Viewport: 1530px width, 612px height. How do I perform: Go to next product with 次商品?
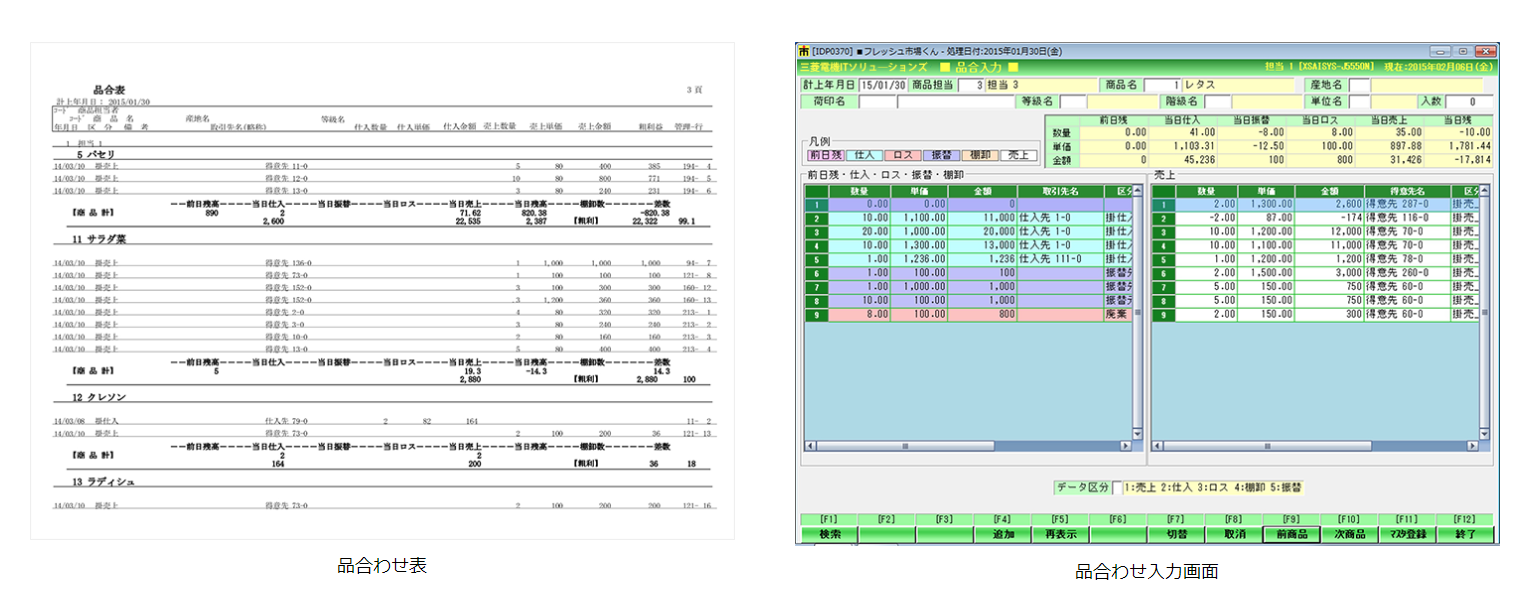(1349, 534)
